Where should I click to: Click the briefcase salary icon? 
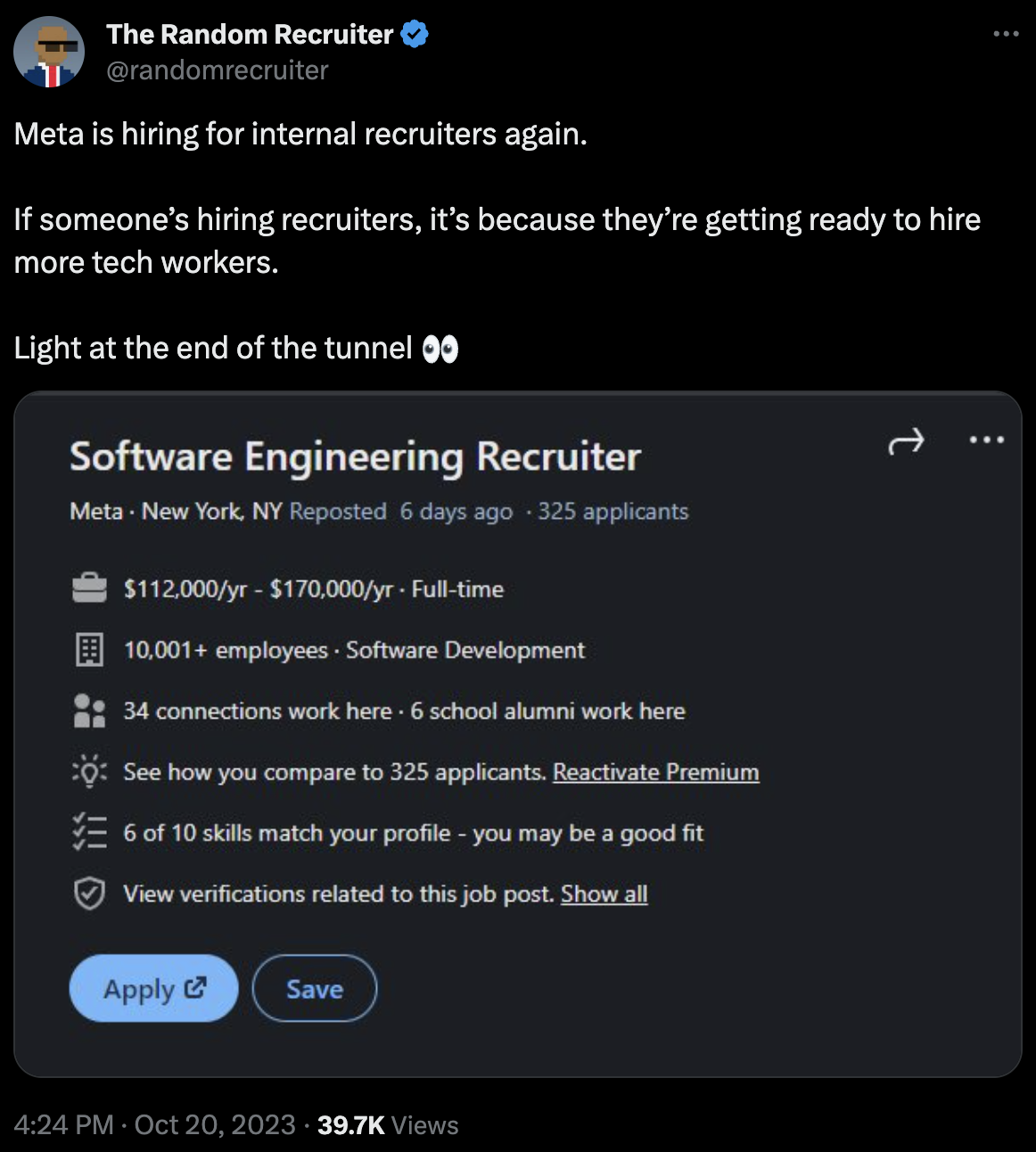point(89,588)
